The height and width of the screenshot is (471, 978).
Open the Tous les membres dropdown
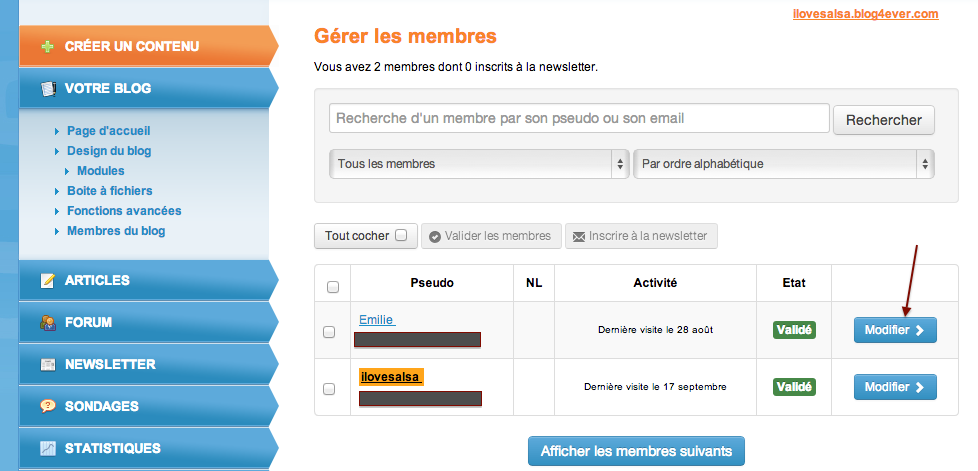click(x=479, y=164)
